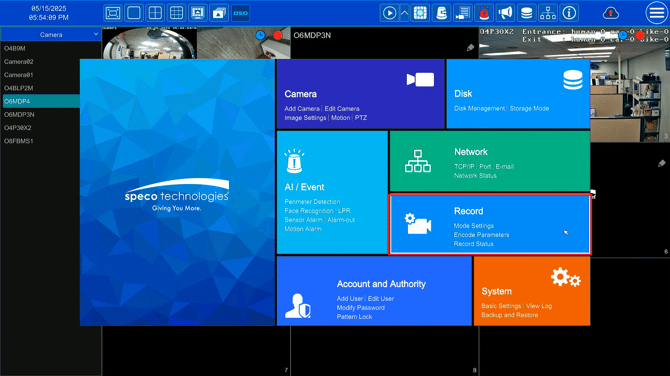This screenshot has width=670, height=376.
Task: Open the PTZ dome camera control icon
Action: tap(441, 13)
